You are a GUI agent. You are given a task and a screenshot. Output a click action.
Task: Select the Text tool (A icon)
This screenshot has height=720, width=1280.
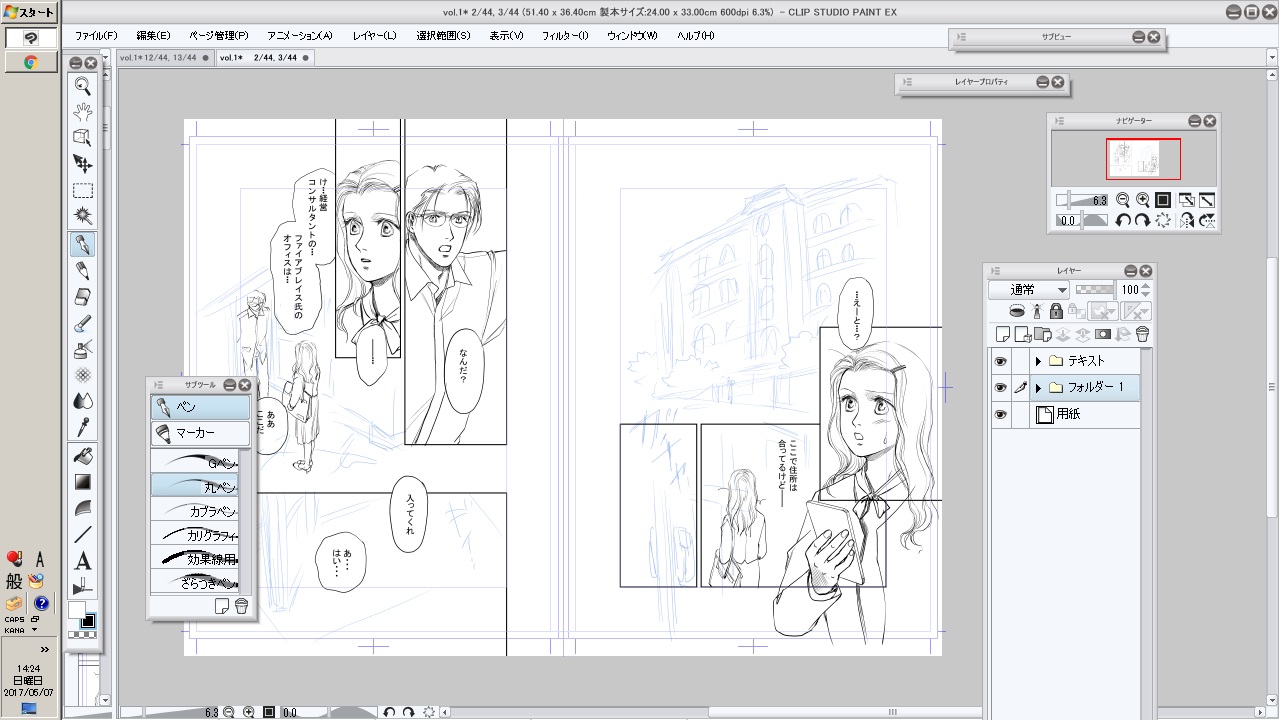[83, 561]
